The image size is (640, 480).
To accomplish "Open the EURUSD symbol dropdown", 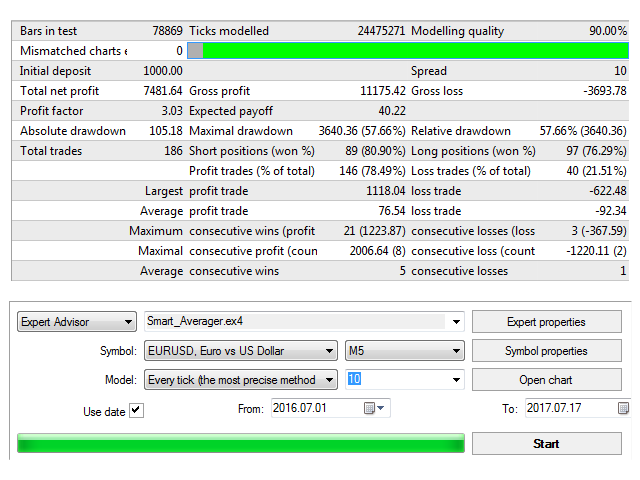I will click(x=241, y=351).
